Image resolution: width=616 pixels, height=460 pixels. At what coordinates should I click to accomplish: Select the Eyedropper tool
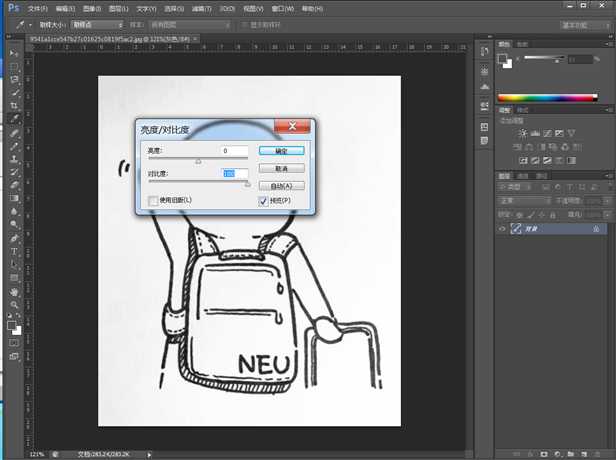[14, 118]
